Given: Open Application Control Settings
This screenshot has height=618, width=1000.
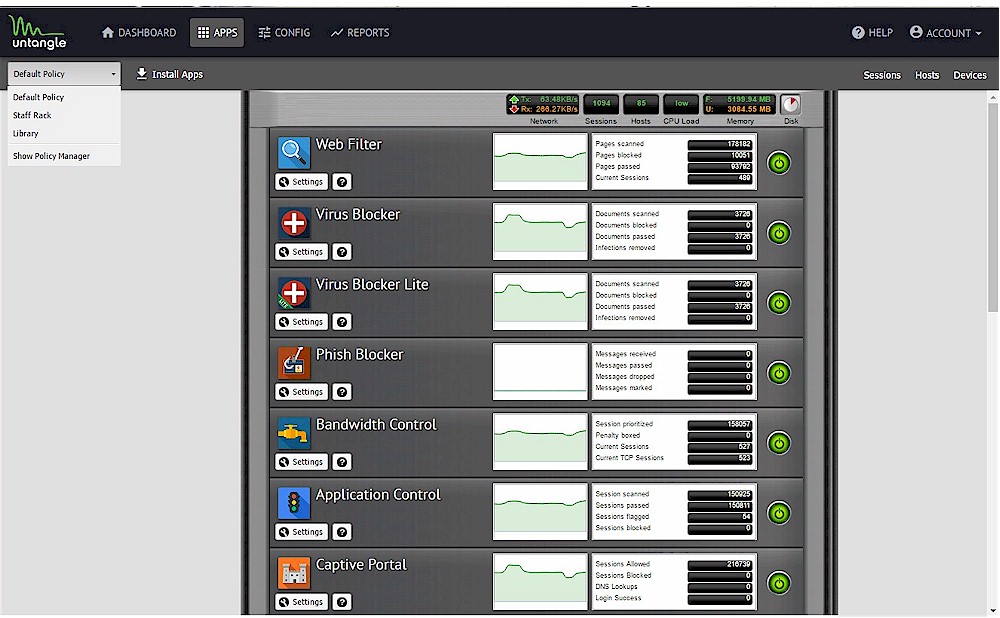Looking at the screenshot, I should (x=302, y=532).
